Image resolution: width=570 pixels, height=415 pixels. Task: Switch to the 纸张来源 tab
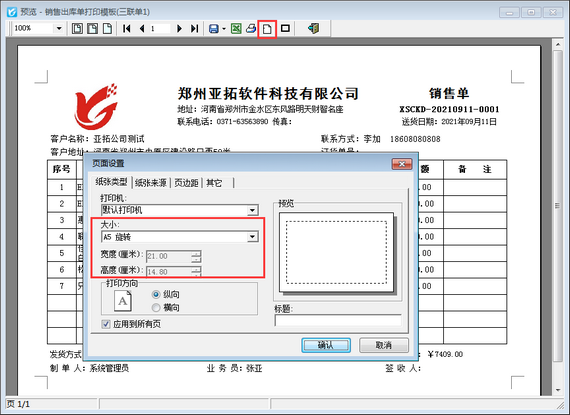tap(150, 183)
